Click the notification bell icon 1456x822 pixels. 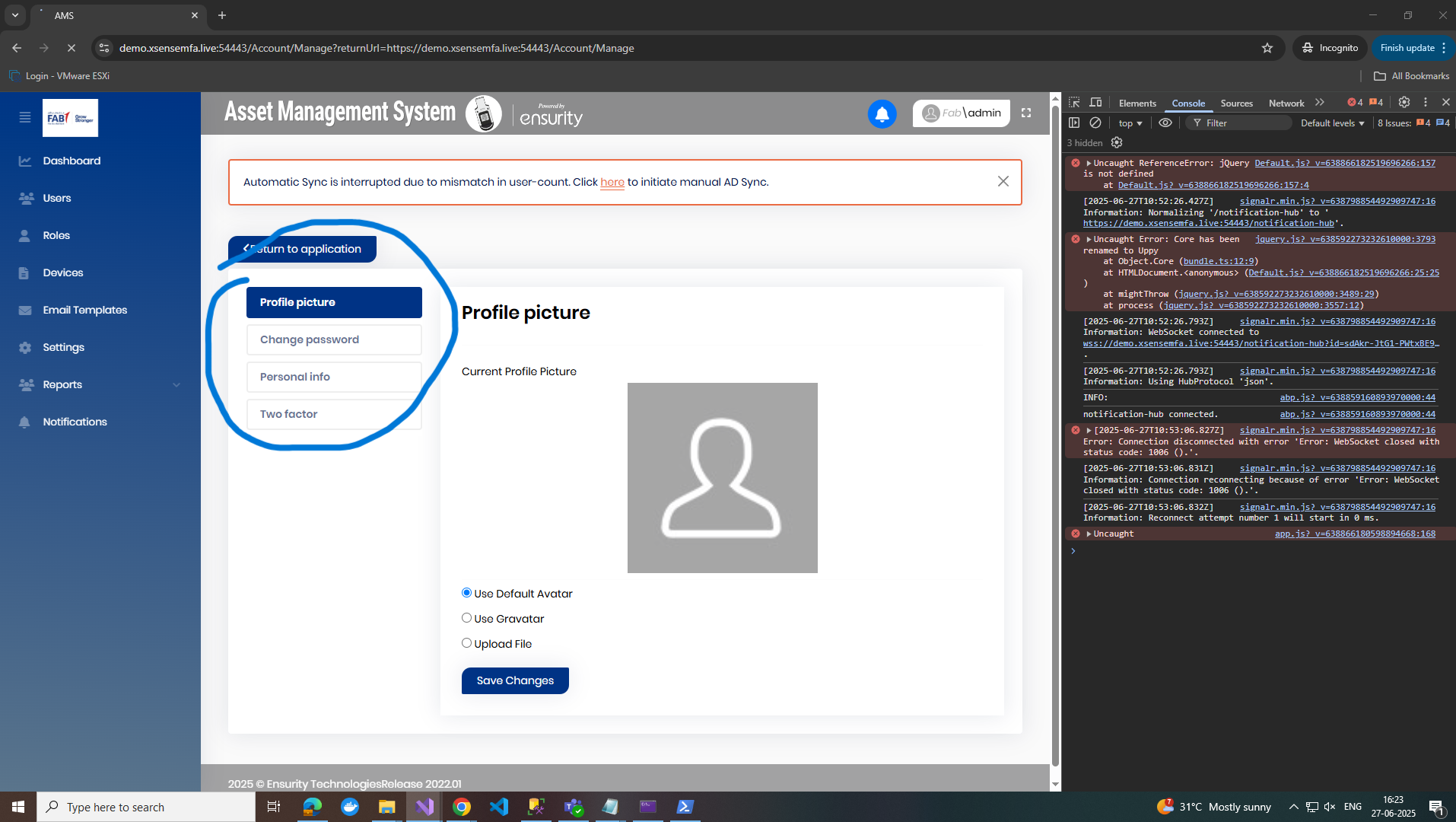[882, 114]
